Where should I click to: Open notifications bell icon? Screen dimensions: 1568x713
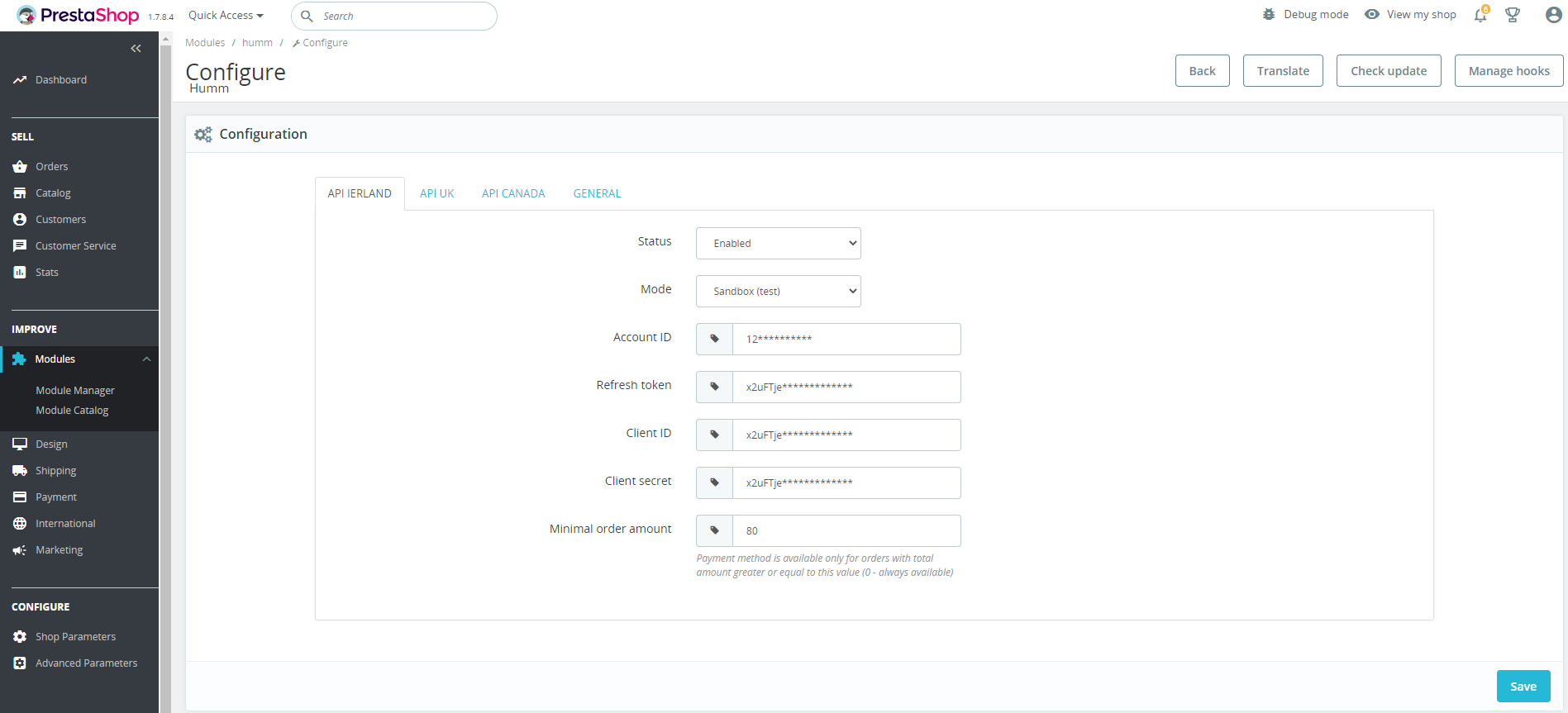[1480, 15]
